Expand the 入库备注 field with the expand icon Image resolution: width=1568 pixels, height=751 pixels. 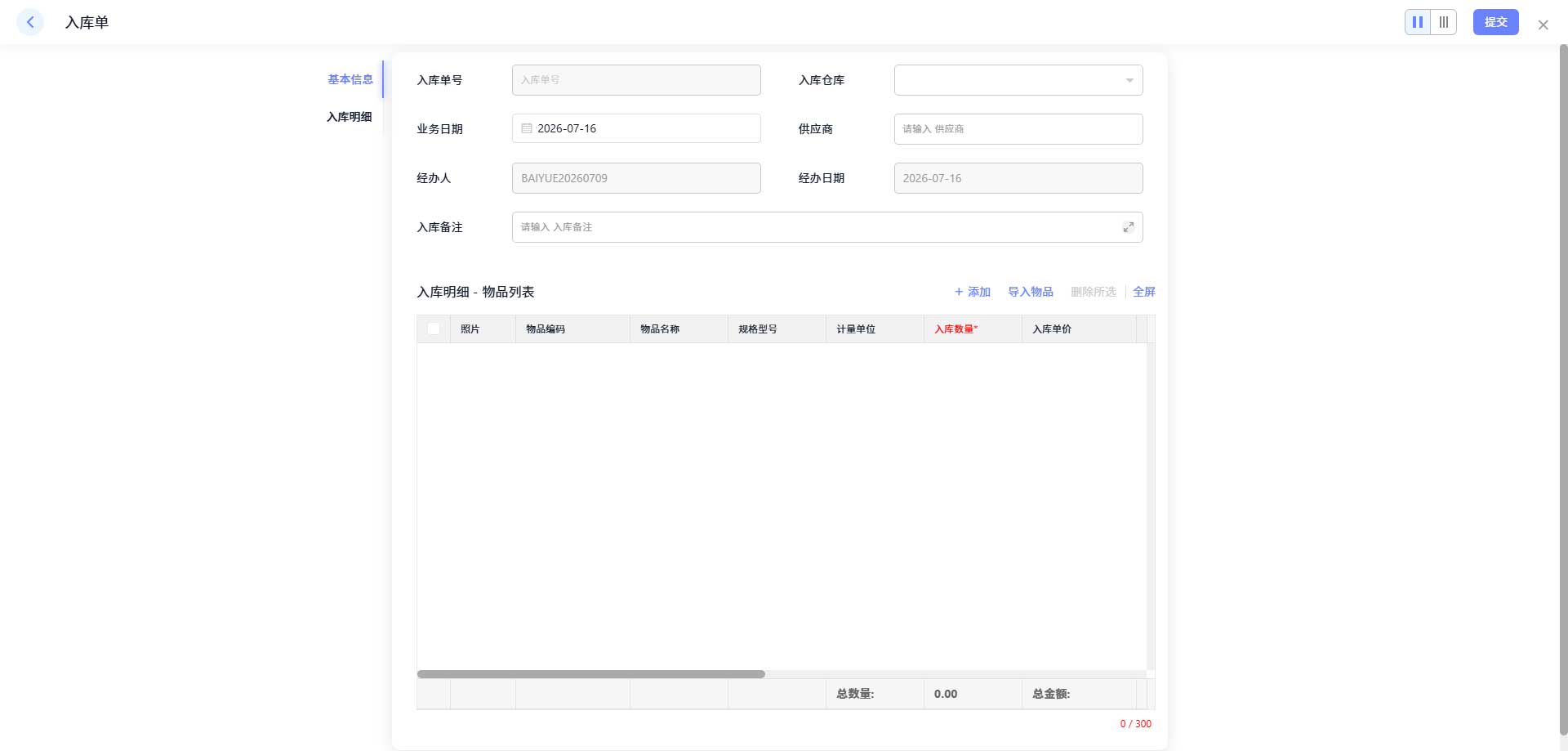click(1128, 227)
